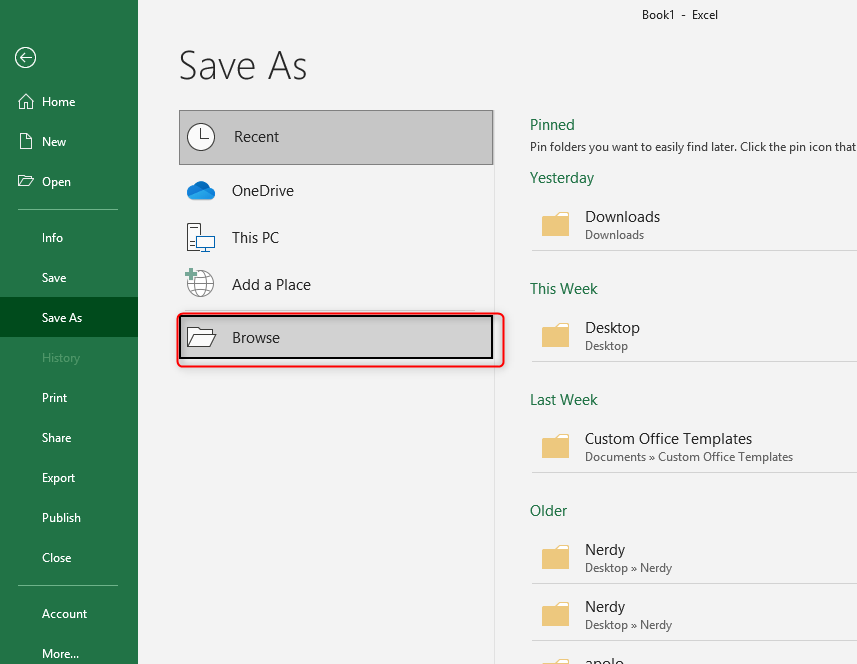Select the Recent clock icon

[x=200, y=137]
